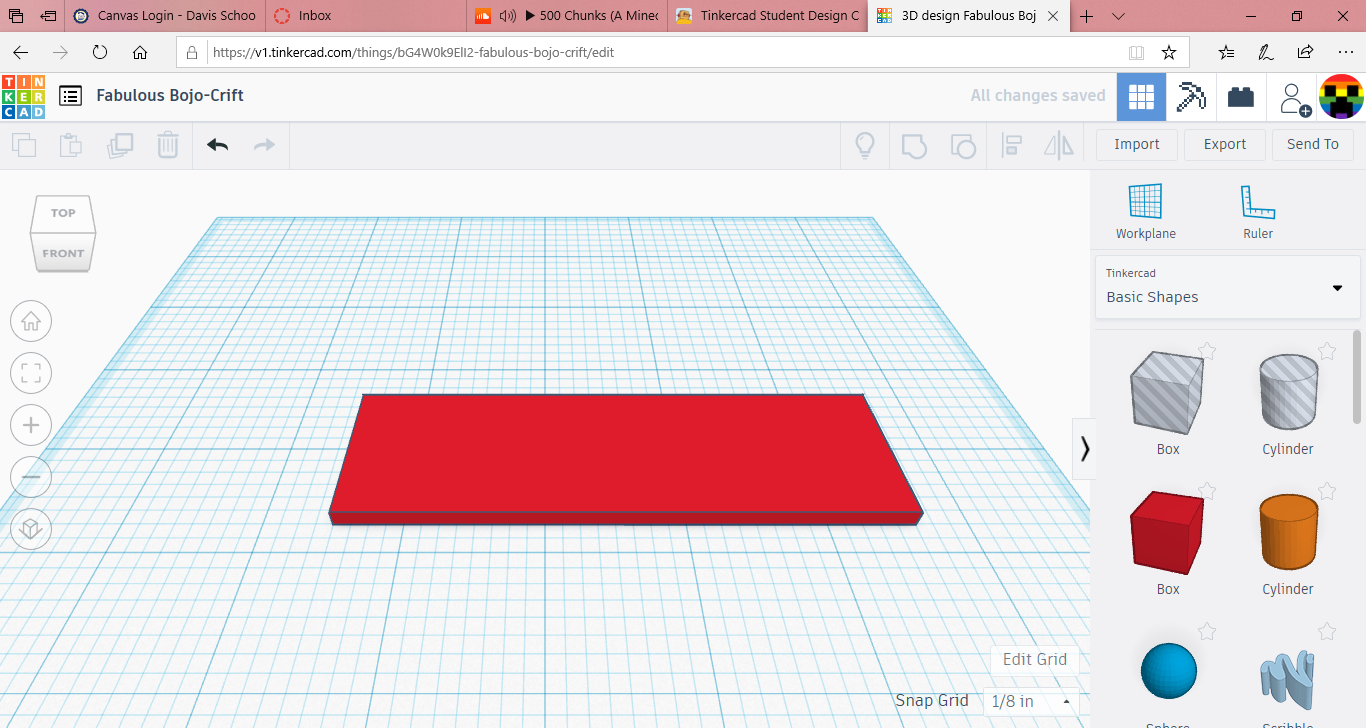Zoom in with the plus button

pyautogui.click(x=31, y=425)
